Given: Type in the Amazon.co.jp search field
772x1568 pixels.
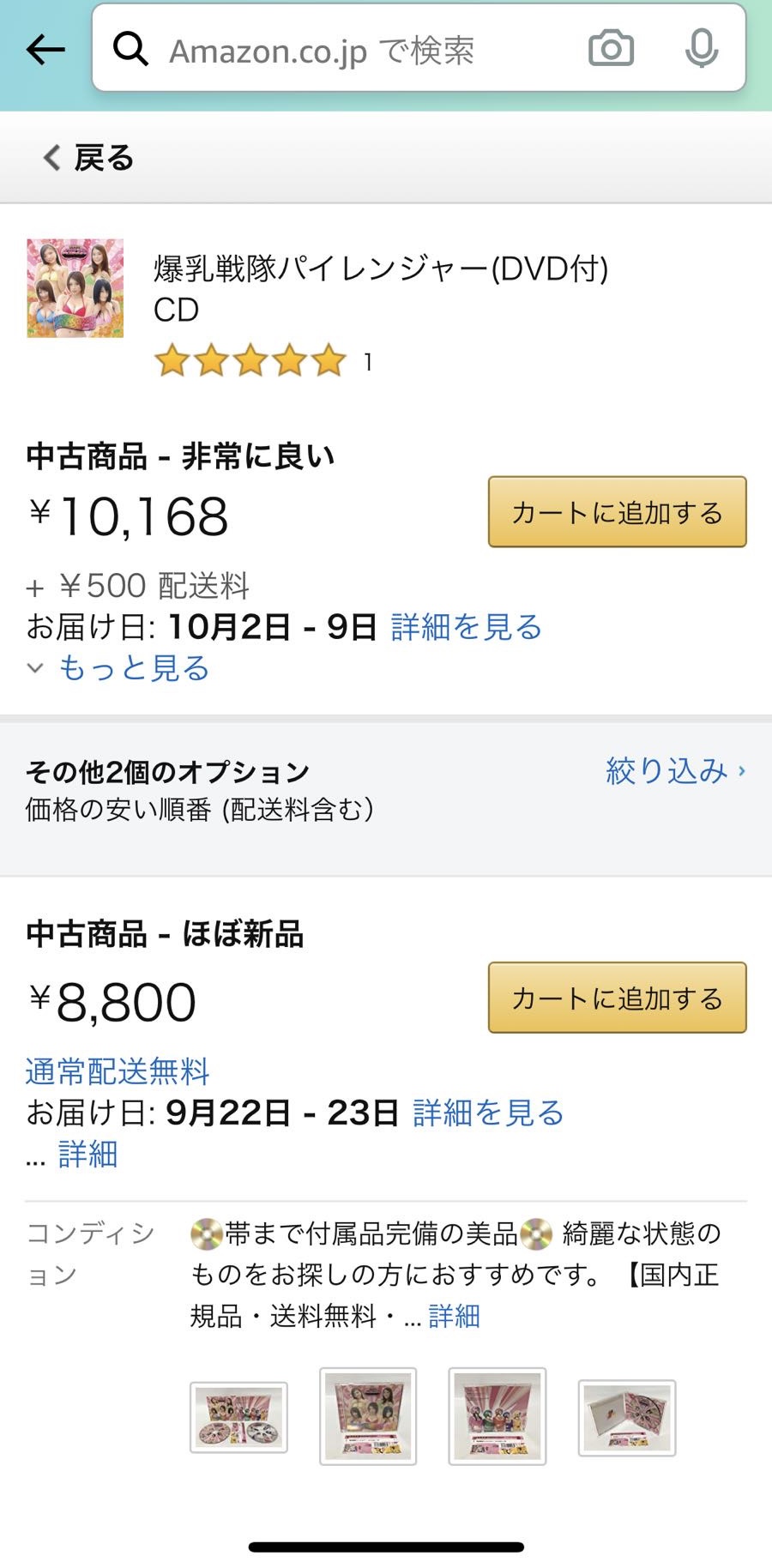Looking at the screenshot, I should pyautogui.click(x=360, y=50).
